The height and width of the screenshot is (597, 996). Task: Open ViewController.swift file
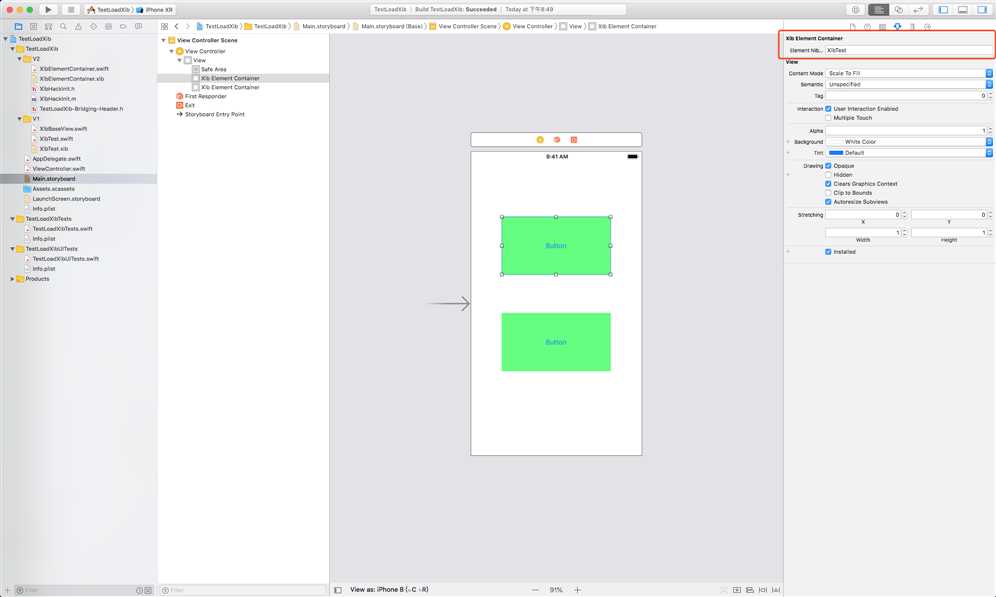(58, 169)
